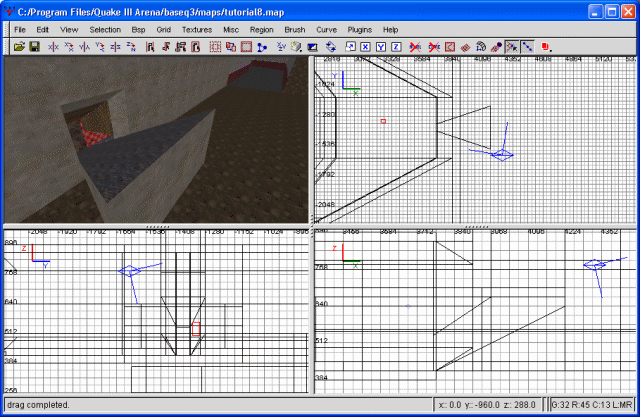Select the red brush in the YZ view
The image size is (640, 417).
196,329
